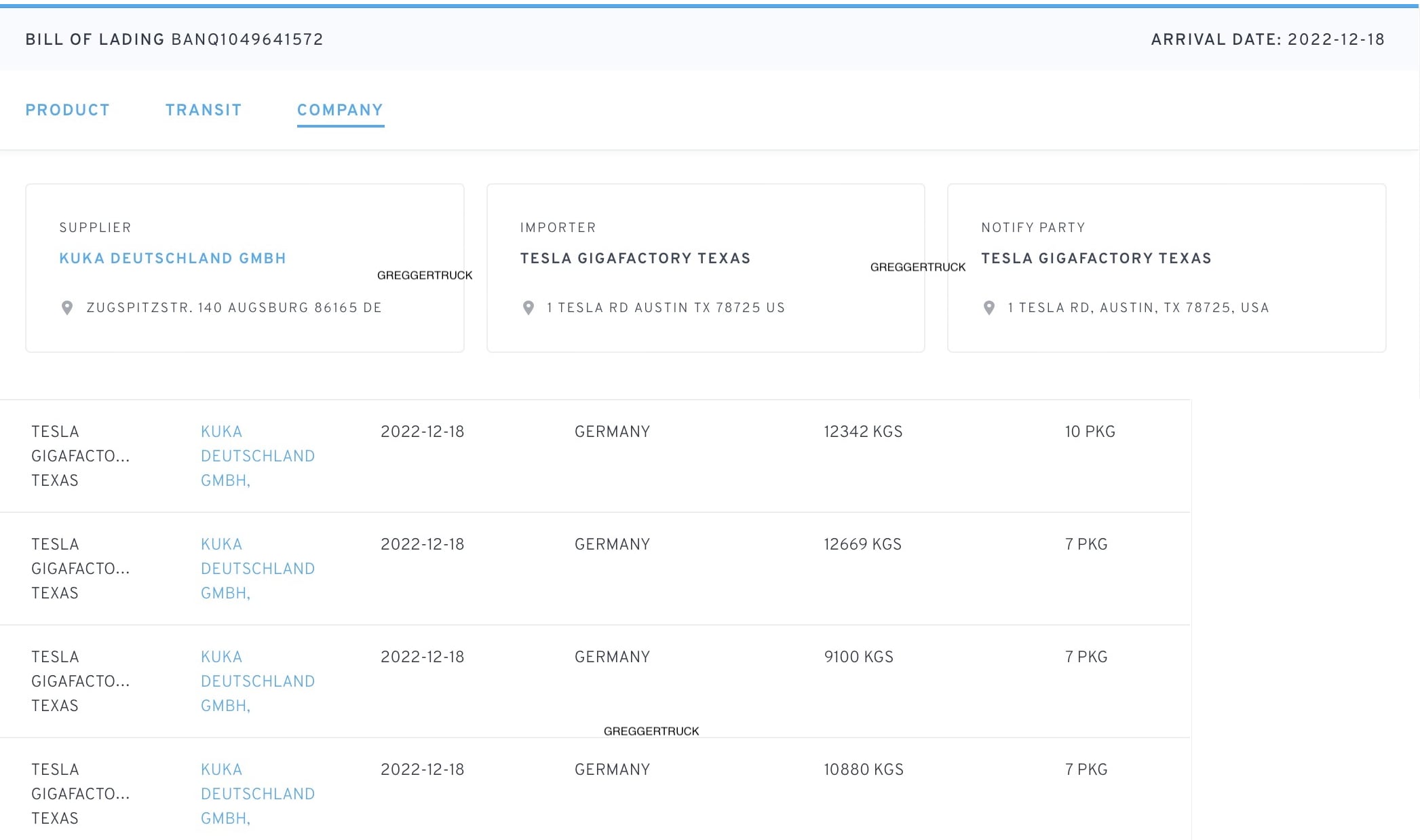Open KUKA link in the 12669 KGS row

coord(258,569)
